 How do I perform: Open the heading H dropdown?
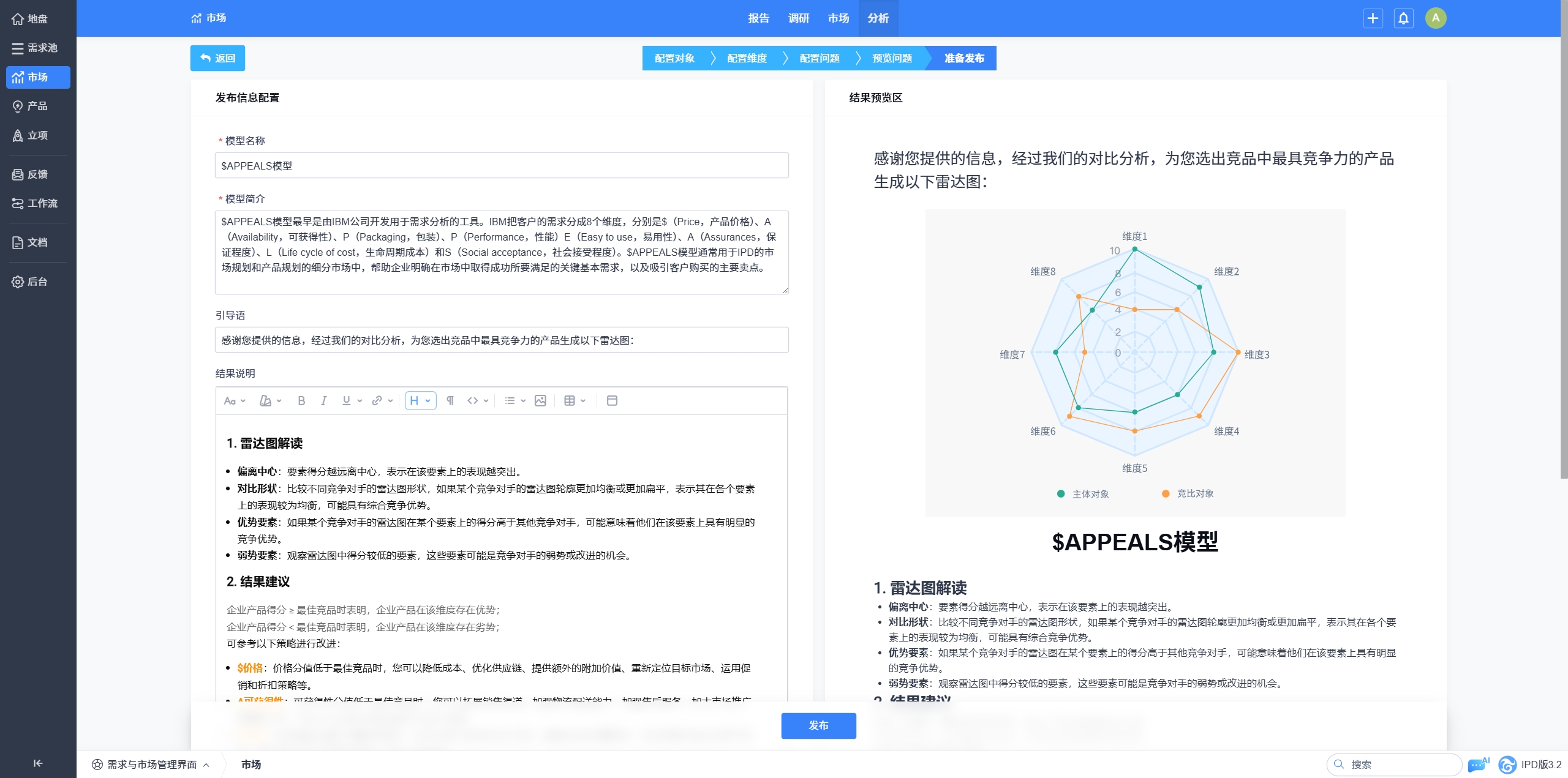click(421, 400)
